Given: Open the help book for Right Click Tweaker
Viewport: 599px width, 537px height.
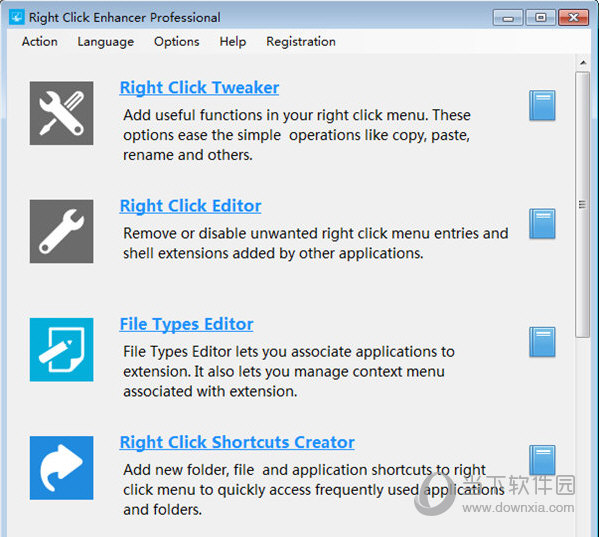Looking at the screenshot, I should [542, 105].
